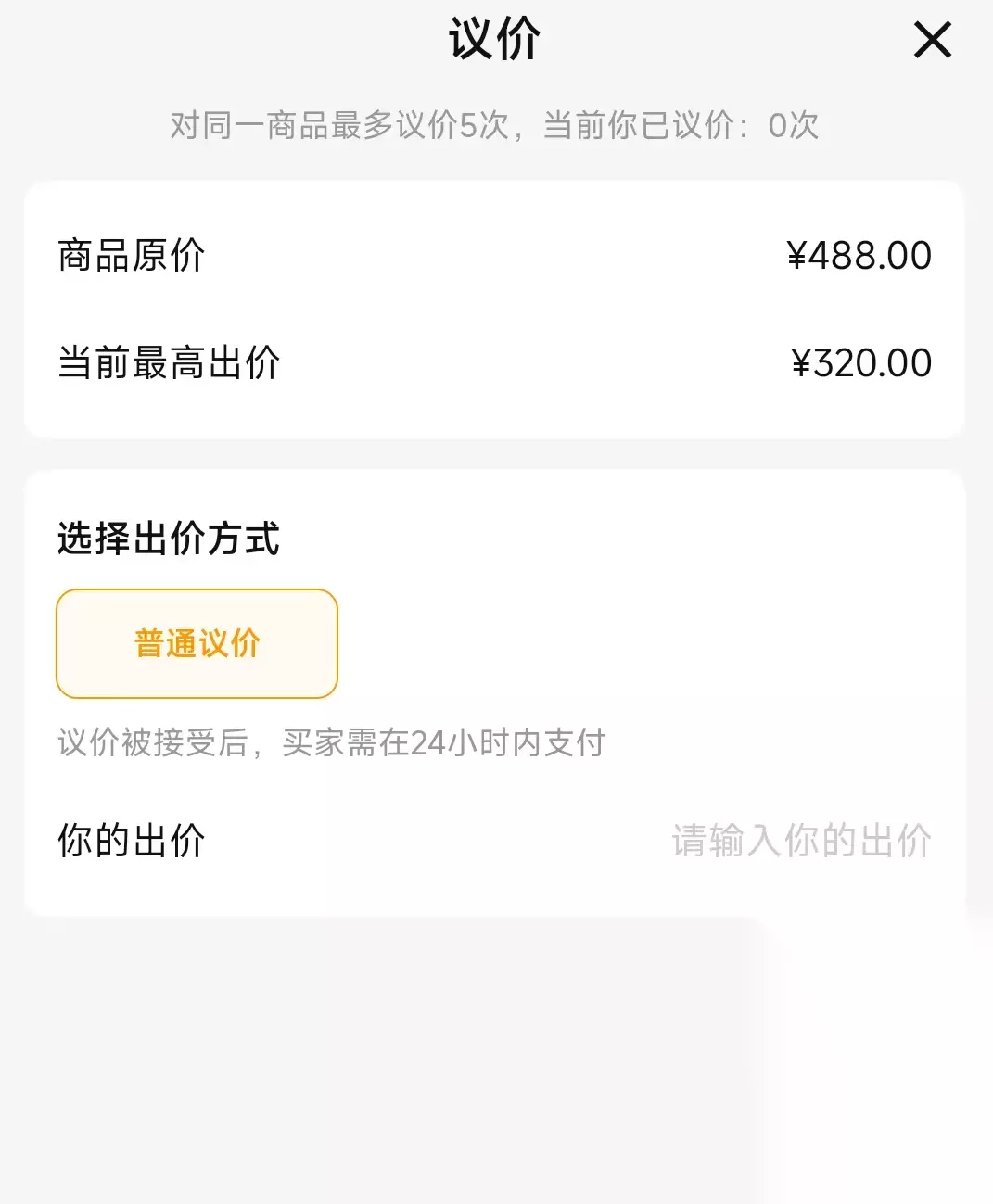Screen dimensions: 993x1204
Task: Click the 选择出价方式 section heading
Action: pyautogui.click(x=169, y=539)
